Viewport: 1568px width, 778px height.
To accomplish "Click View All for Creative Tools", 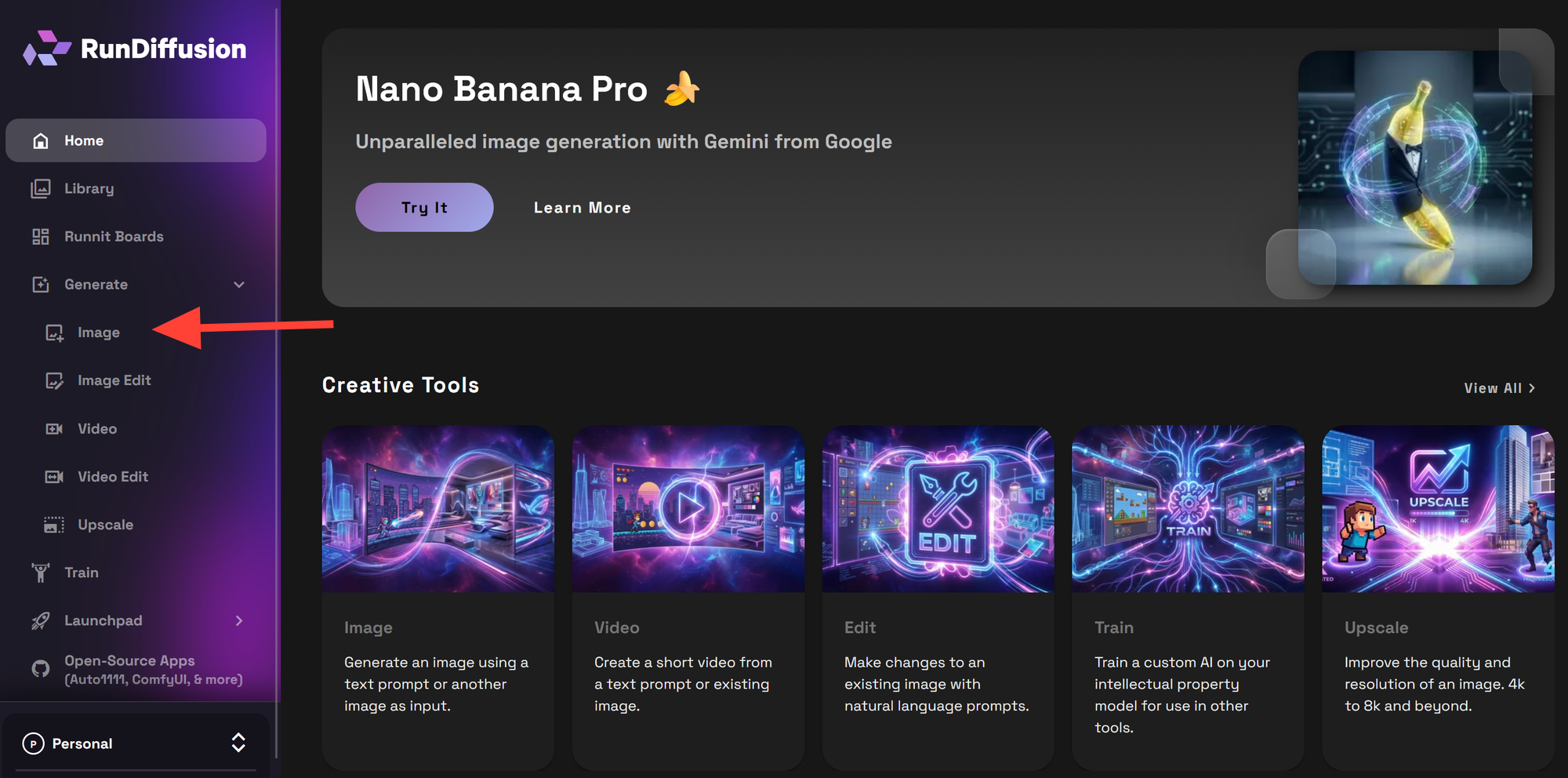I will pos(1499,388).
